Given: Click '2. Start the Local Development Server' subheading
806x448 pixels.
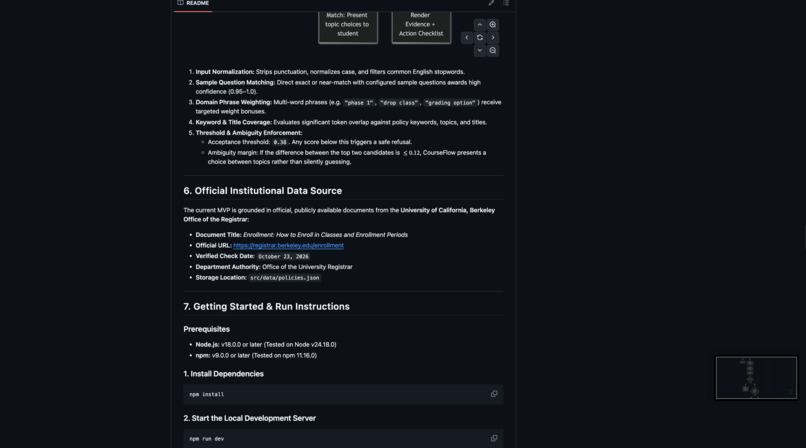Looking at the screenshot, I should pyautogui.click(x=250, y=418).
